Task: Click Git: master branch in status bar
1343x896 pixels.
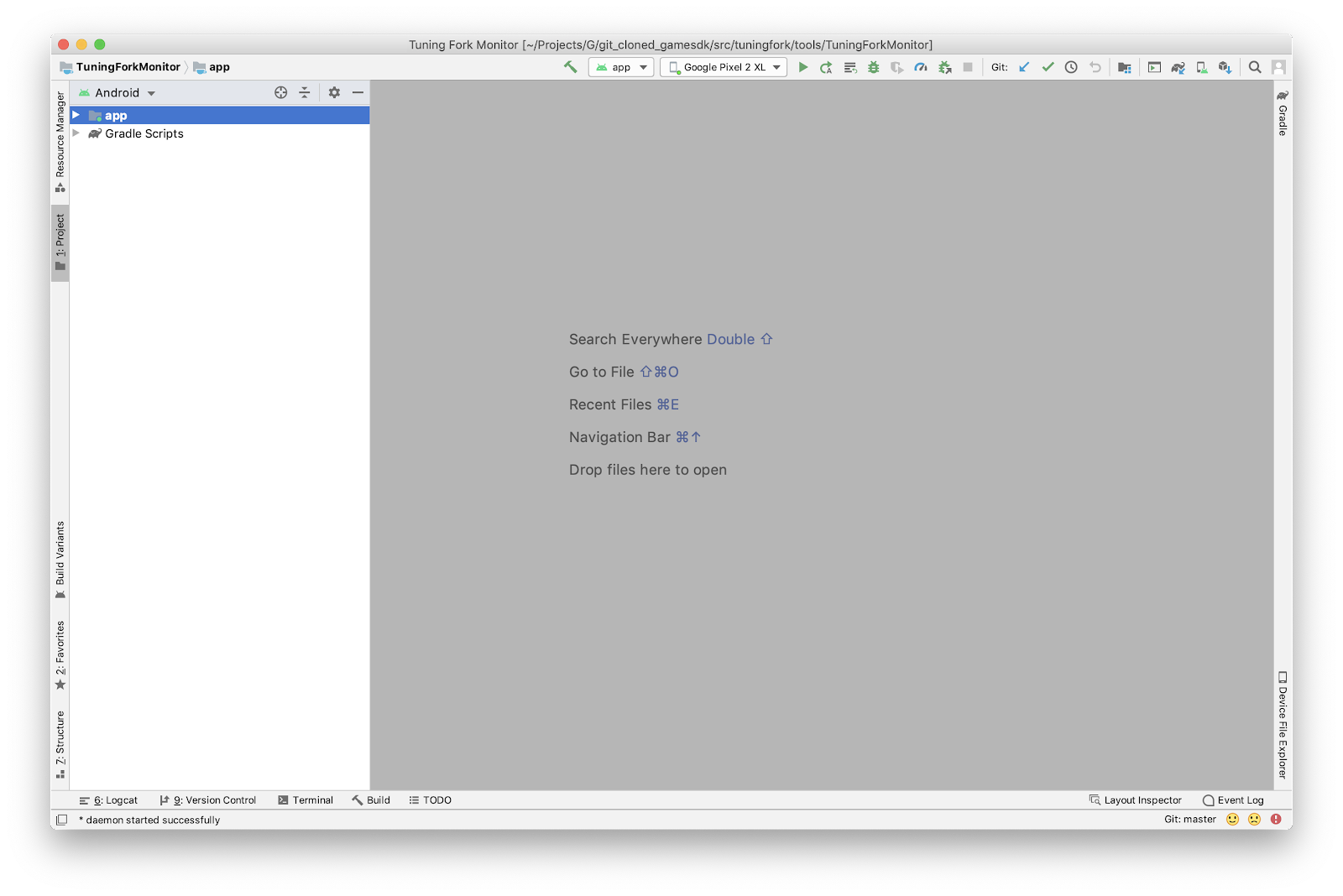Action: point(1189,820)
